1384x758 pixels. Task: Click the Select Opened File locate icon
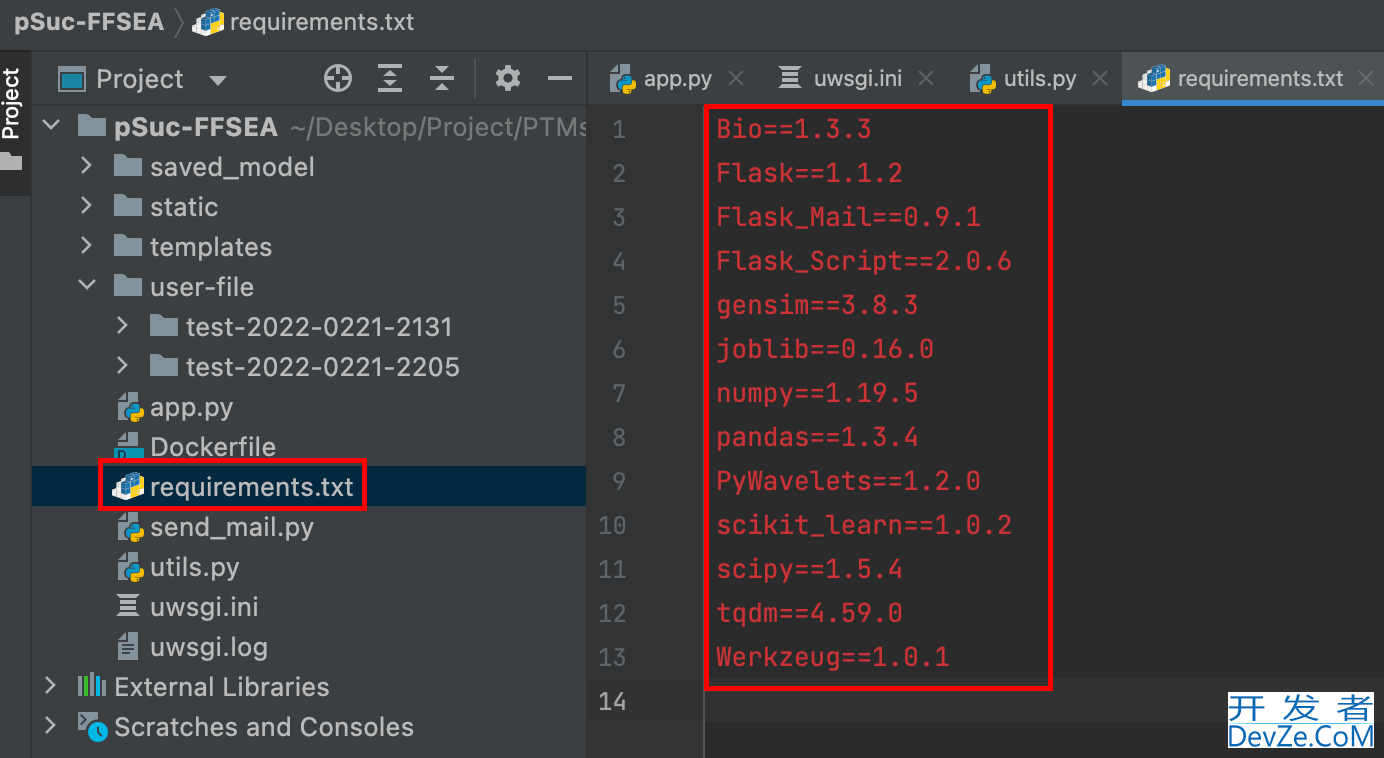[x=338, y=78]
